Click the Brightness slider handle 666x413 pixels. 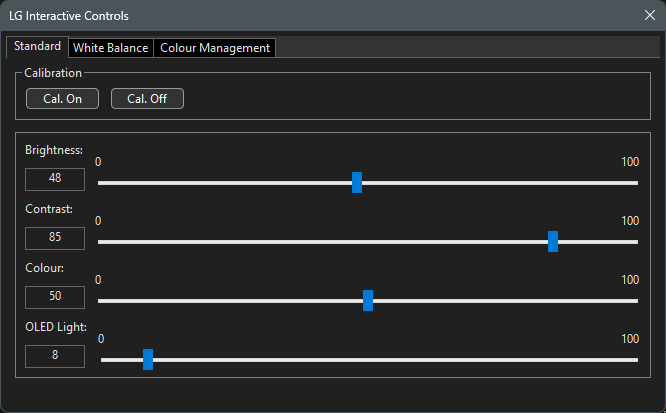click(x=357, y=183)
